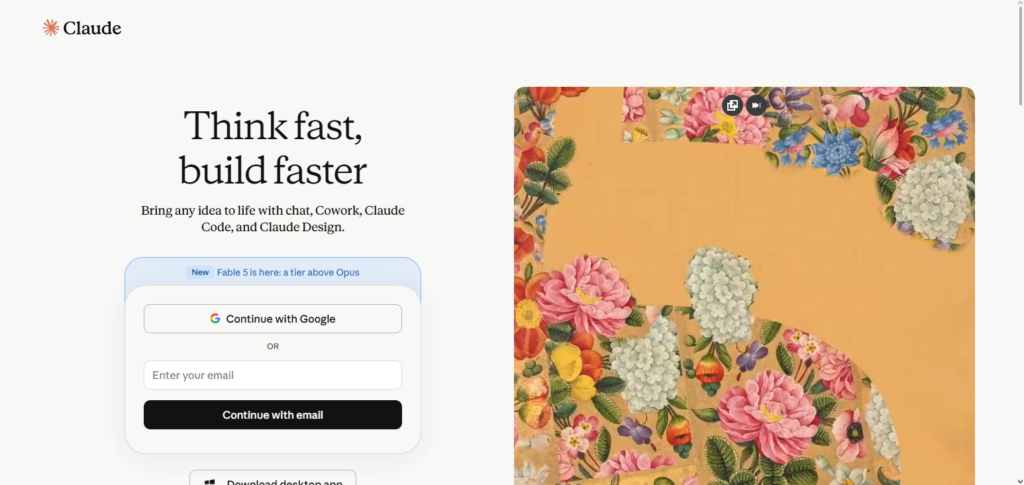Viewport: 1024px width, 485px height.
Task: Click the orange Claude starburst logo
Action: [51, 27]
